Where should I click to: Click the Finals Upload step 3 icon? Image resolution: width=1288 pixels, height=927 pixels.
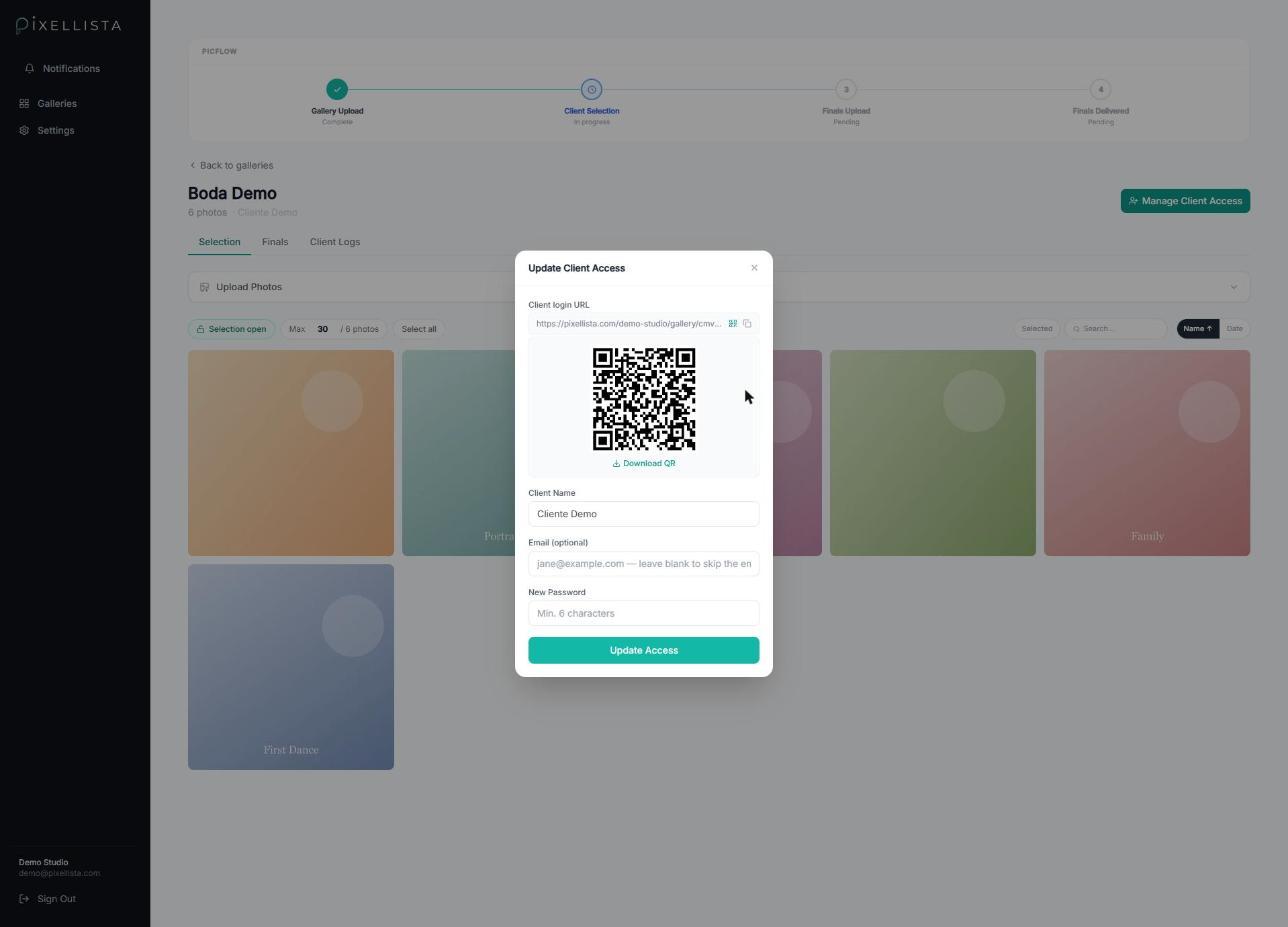point(846,90)
